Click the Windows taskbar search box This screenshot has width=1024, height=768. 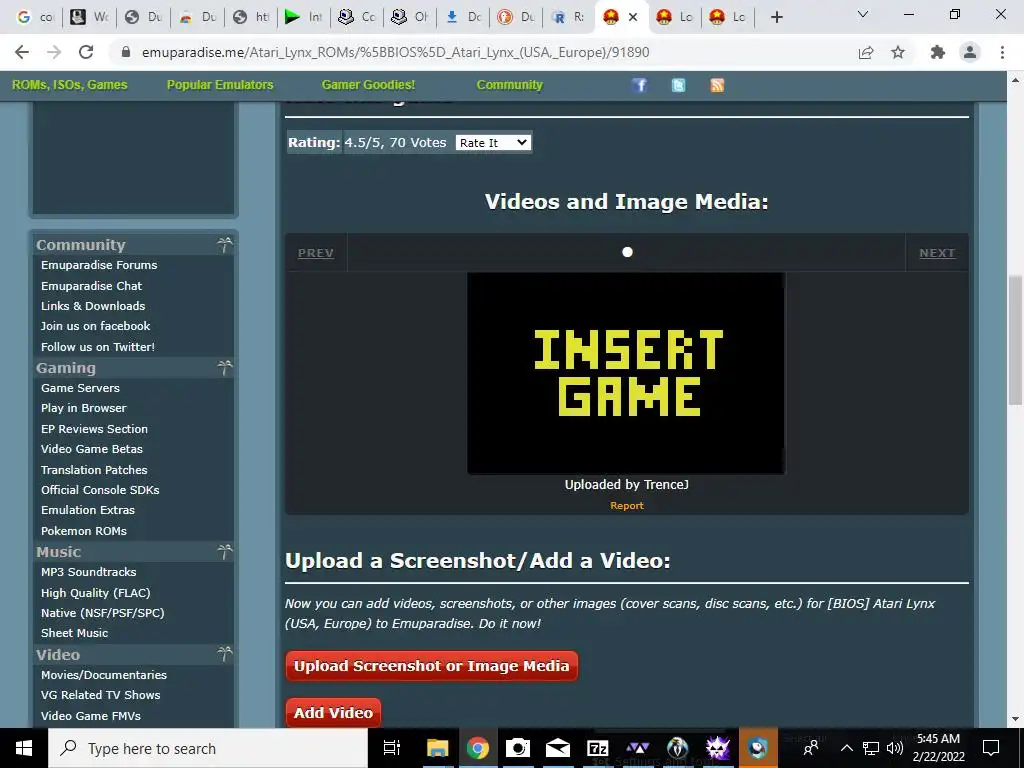208,748
